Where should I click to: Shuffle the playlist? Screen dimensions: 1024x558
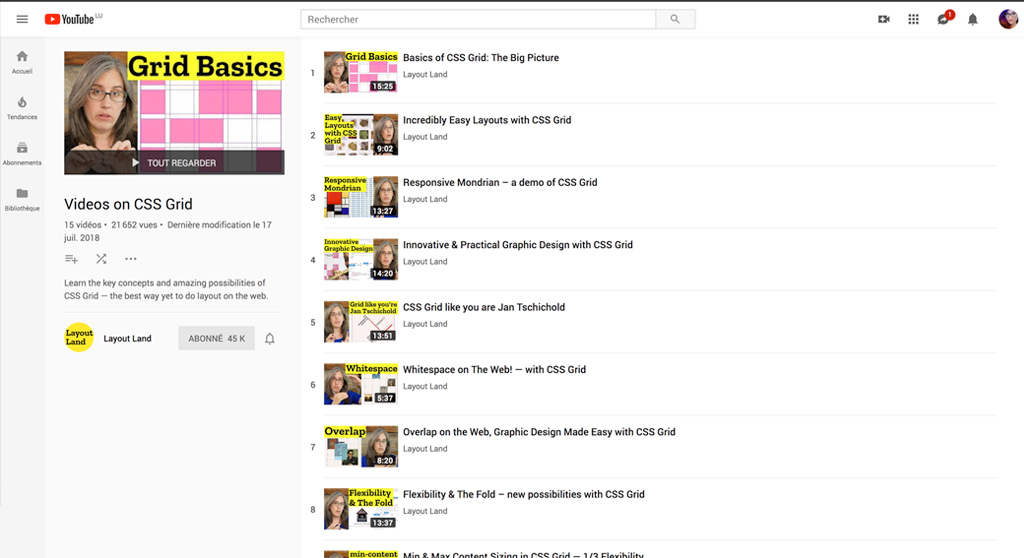[101, 259]
